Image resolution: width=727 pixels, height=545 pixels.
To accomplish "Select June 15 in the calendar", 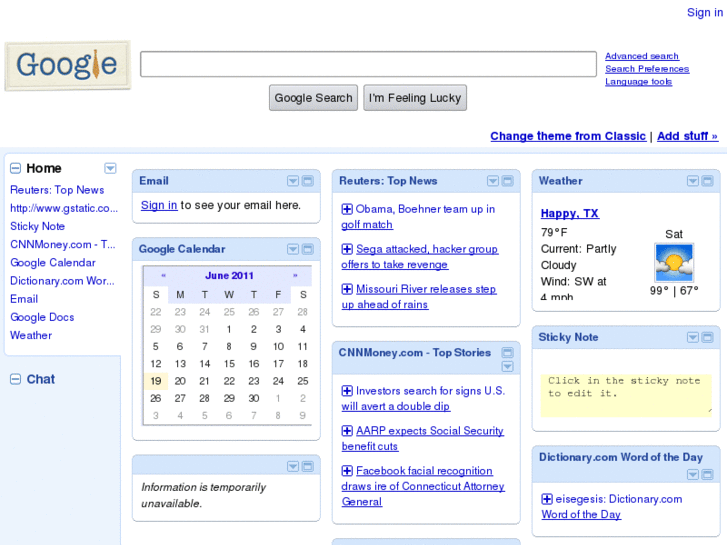I will coord(229,364).
